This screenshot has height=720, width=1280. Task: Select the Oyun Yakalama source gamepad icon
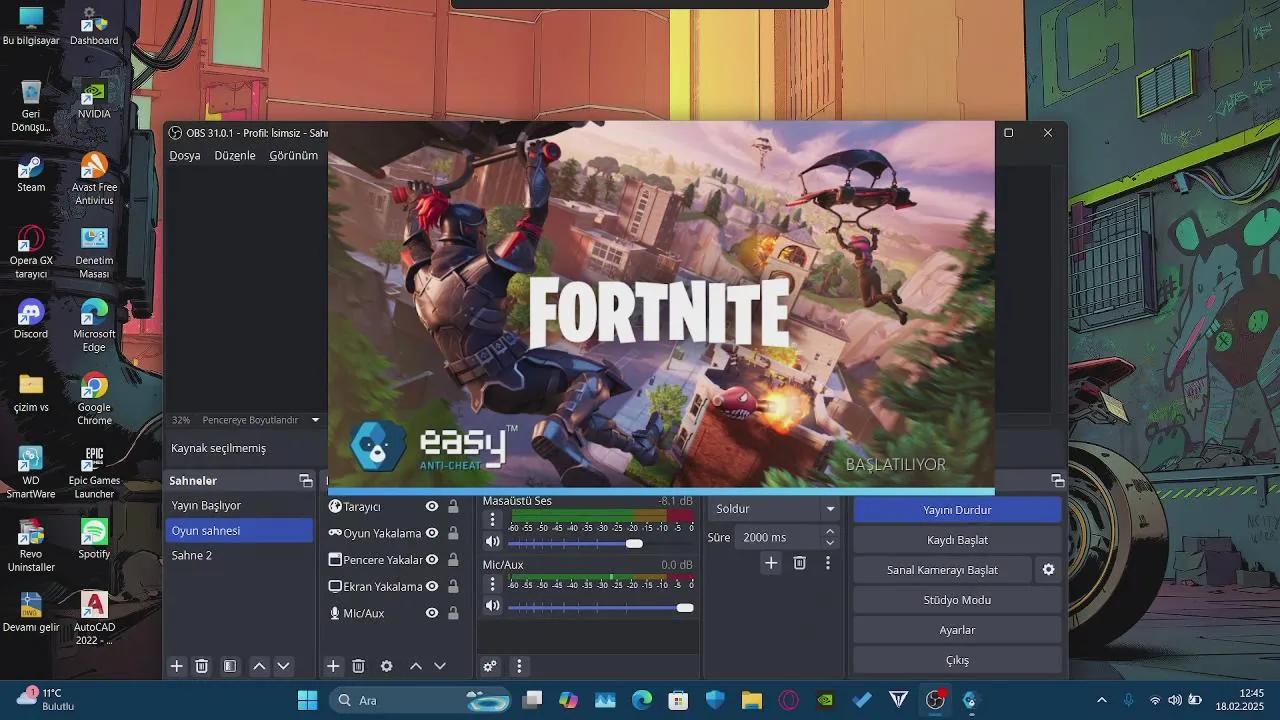tap(334, 533)
